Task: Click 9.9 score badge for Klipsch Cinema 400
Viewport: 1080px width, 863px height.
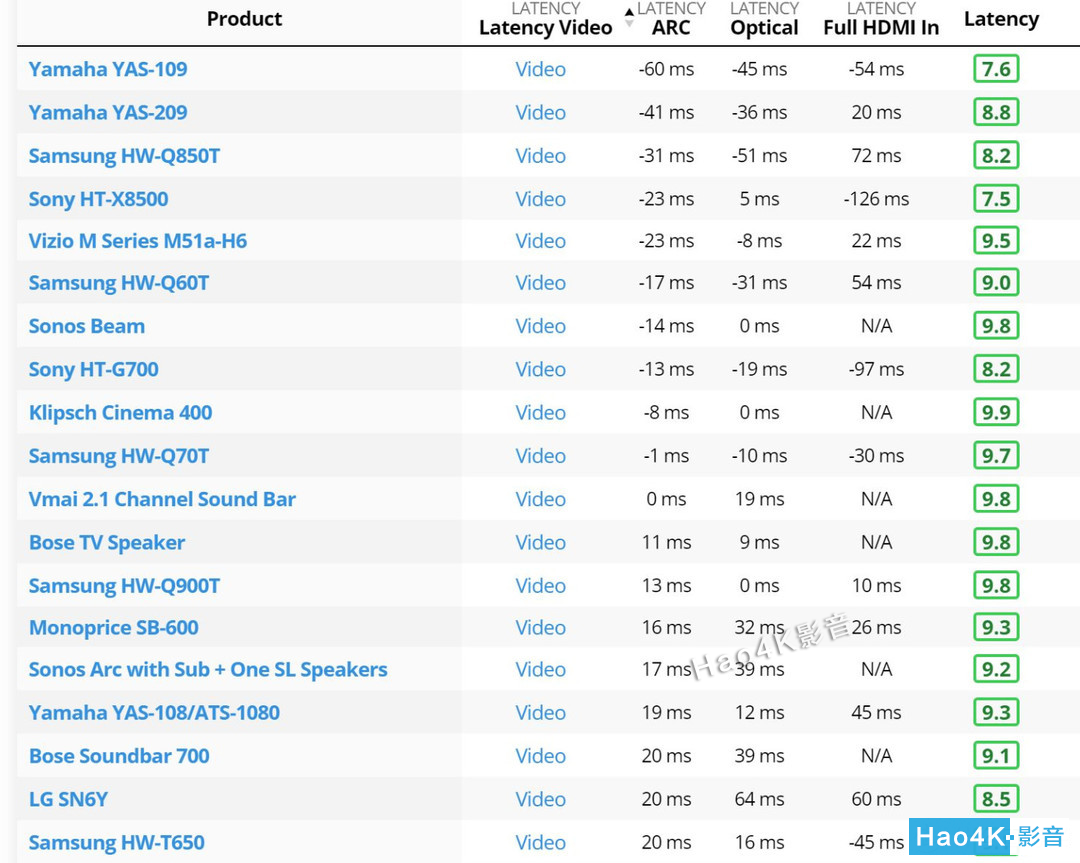Action: point(996,413)
